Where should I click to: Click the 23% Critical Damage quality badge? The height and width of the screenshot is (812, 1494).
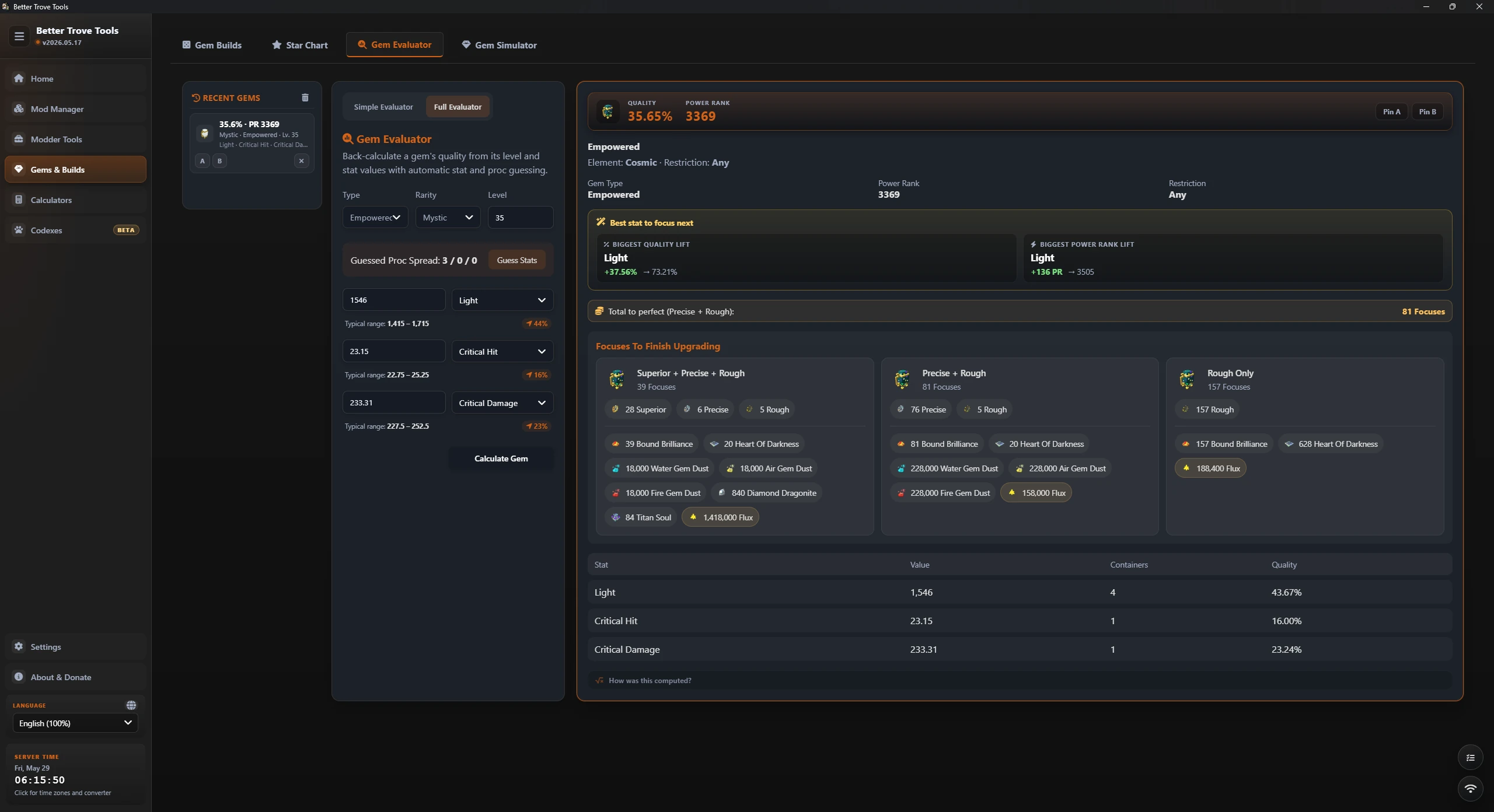(536, 426)
